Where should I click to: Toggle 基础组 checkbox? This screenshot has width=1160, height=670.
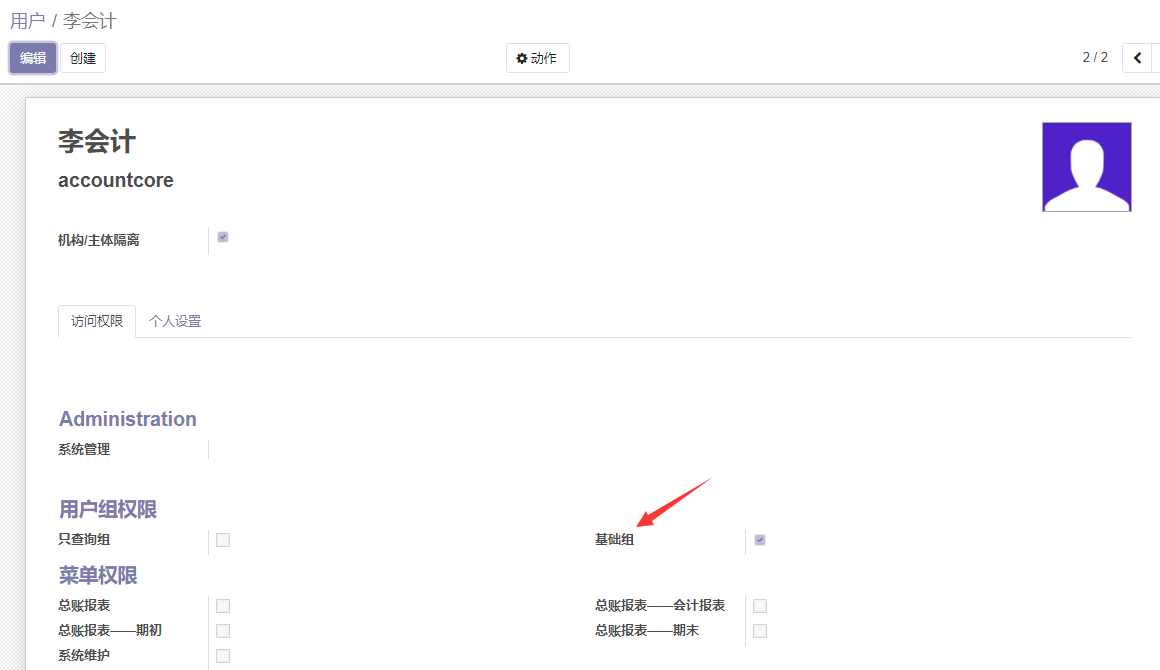click(760, 540)
